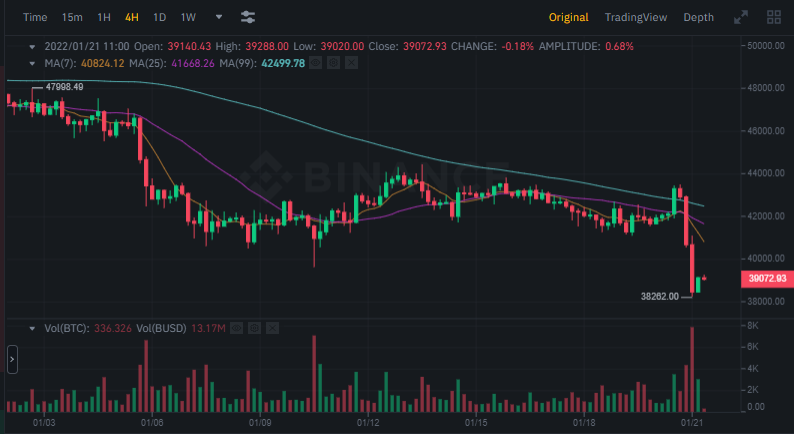Click the 39072.93 current price label
Image resolution: width=794 pixels, height=434 pixels.
(767, 278)
